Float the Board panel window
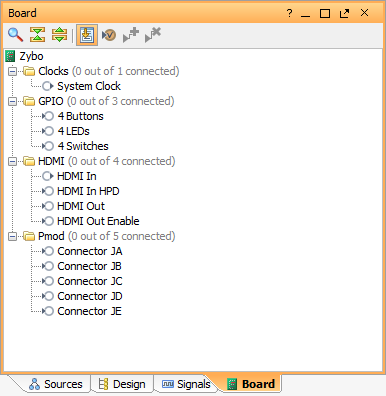The height and width of the screenshot is (396, 386). (344, 14)
